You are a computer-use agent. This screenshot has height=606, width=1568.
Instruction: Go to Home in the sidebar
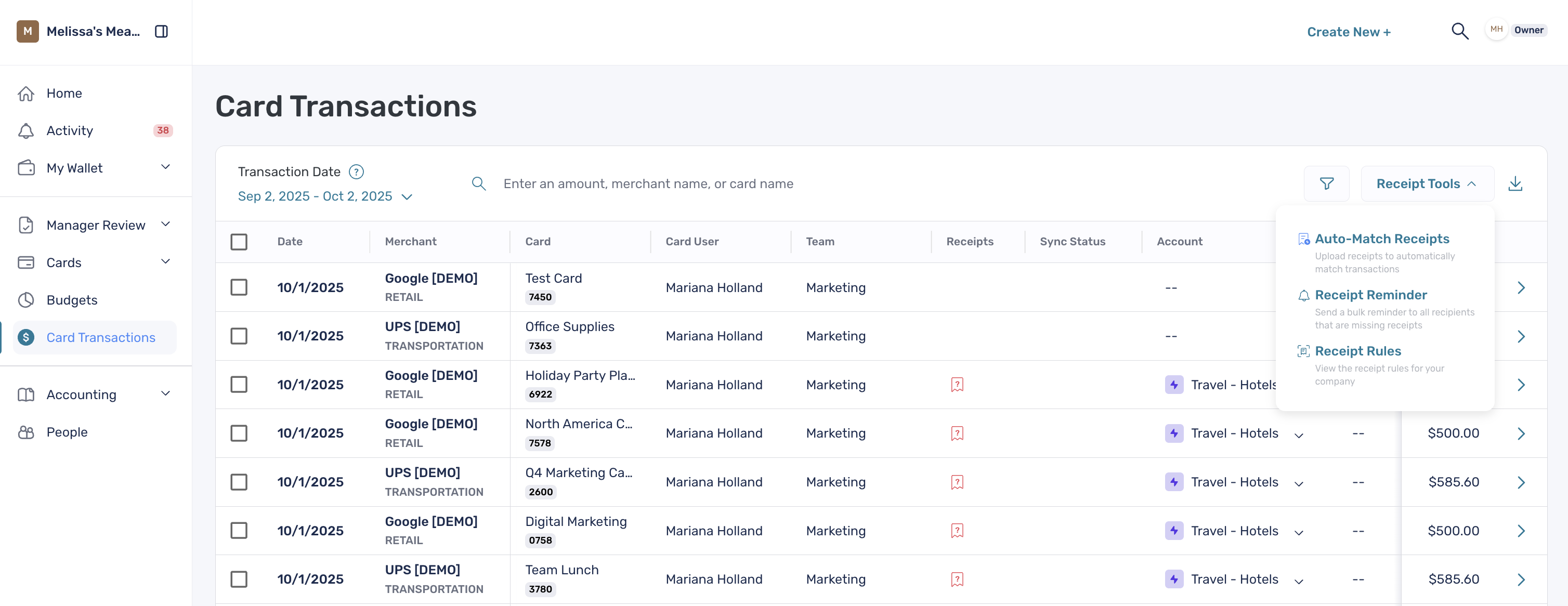coord(64,93)
